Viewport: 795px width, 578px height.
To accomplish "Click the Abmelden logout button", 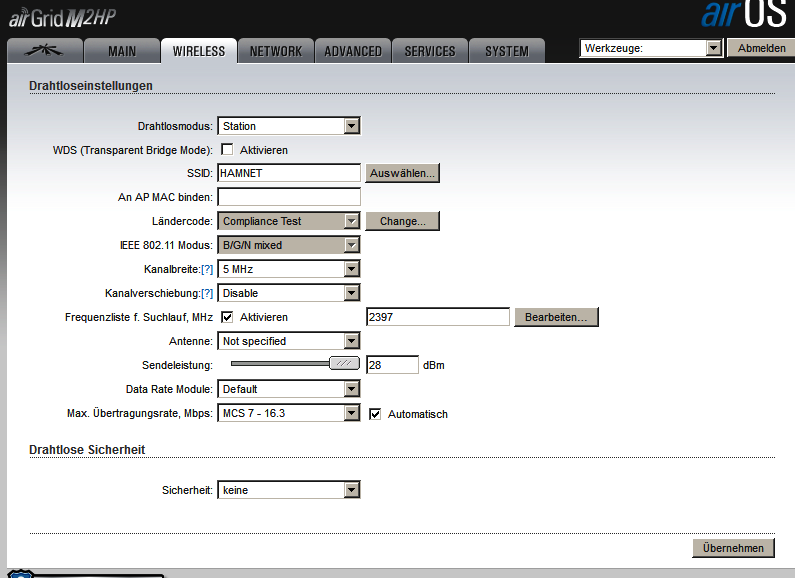I will [761, 48].
